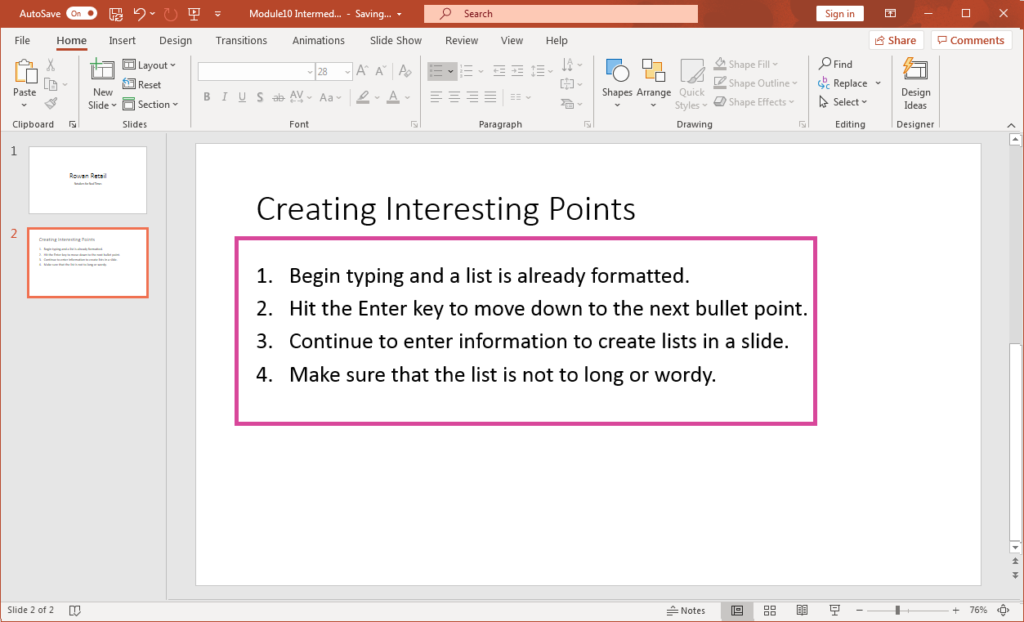Toggle Italic formatting
The image size is (1024, 622).
(224, 97)
